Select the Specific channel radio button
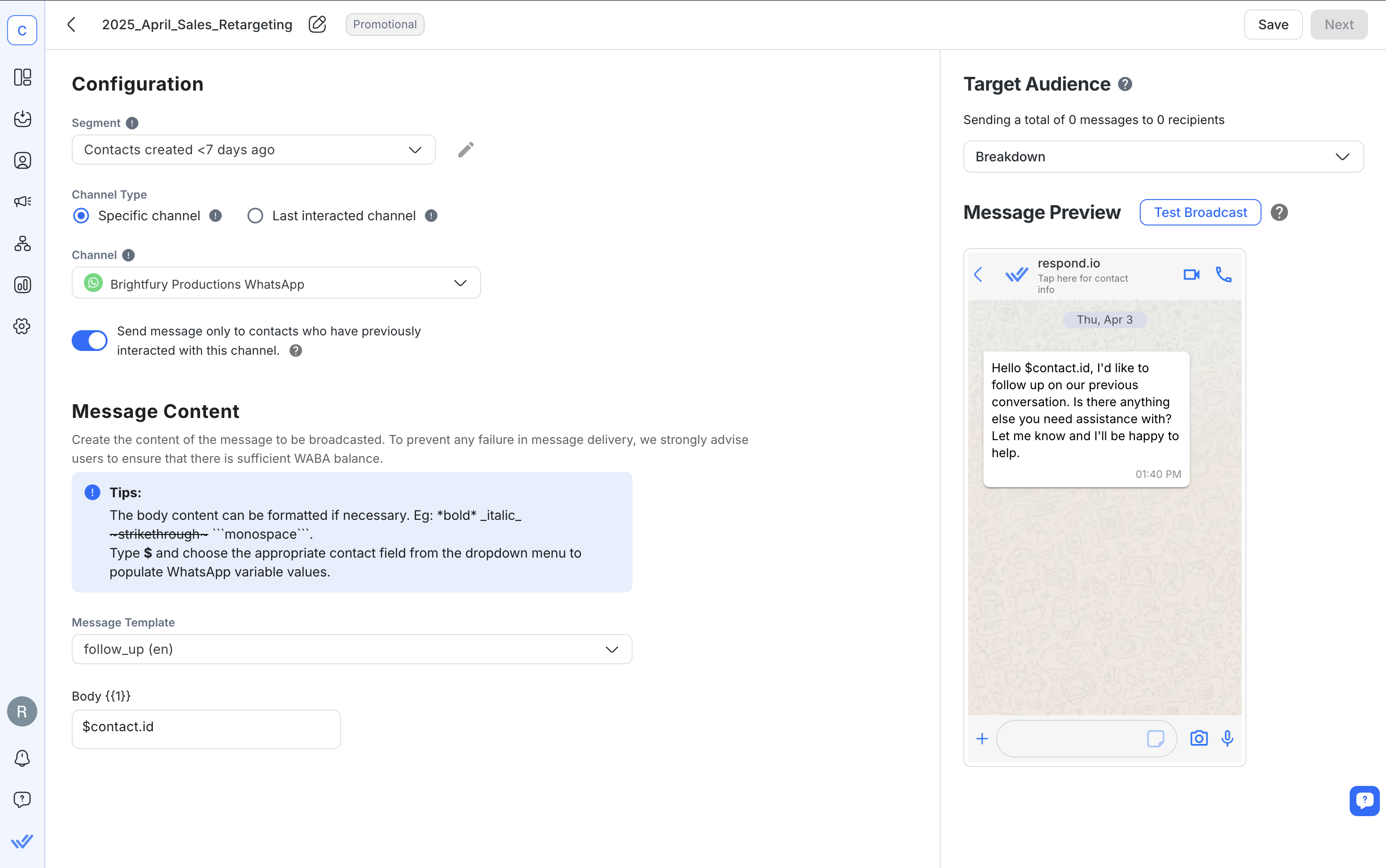This screenshot has height=868, width=1386. 81,216
